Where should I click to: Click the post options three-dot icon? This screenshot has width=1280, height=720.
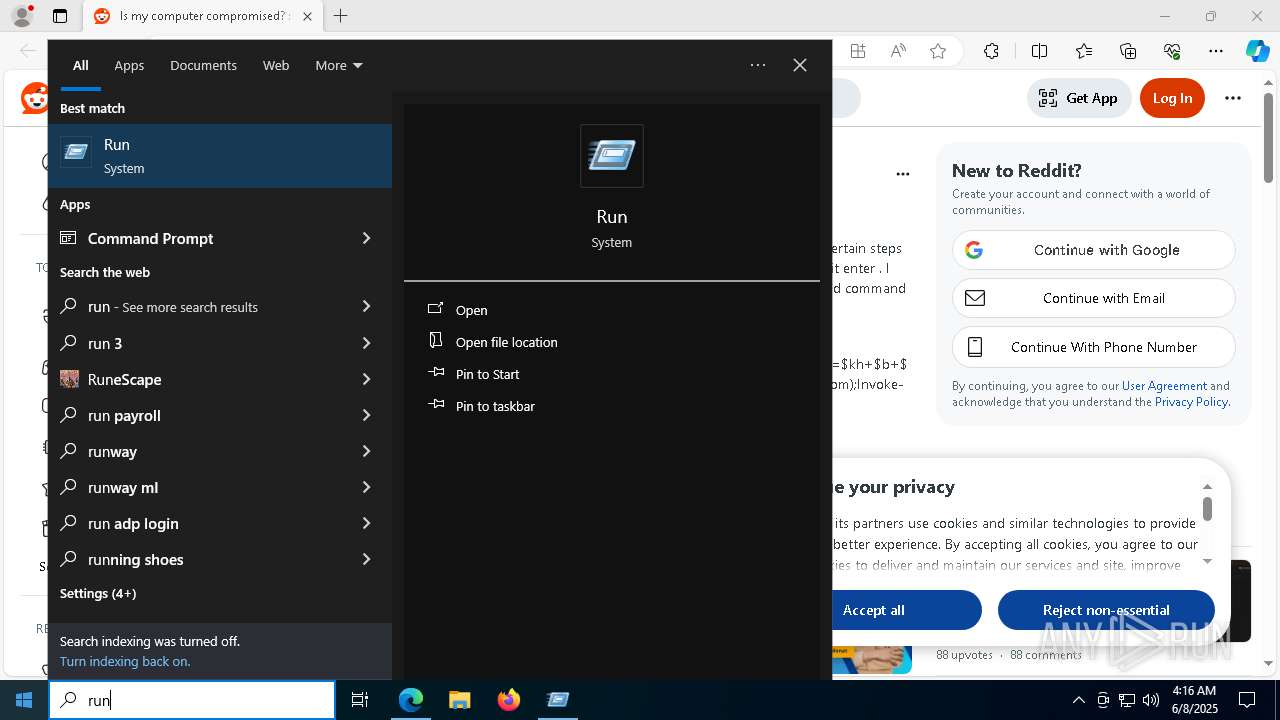(903, 174)
